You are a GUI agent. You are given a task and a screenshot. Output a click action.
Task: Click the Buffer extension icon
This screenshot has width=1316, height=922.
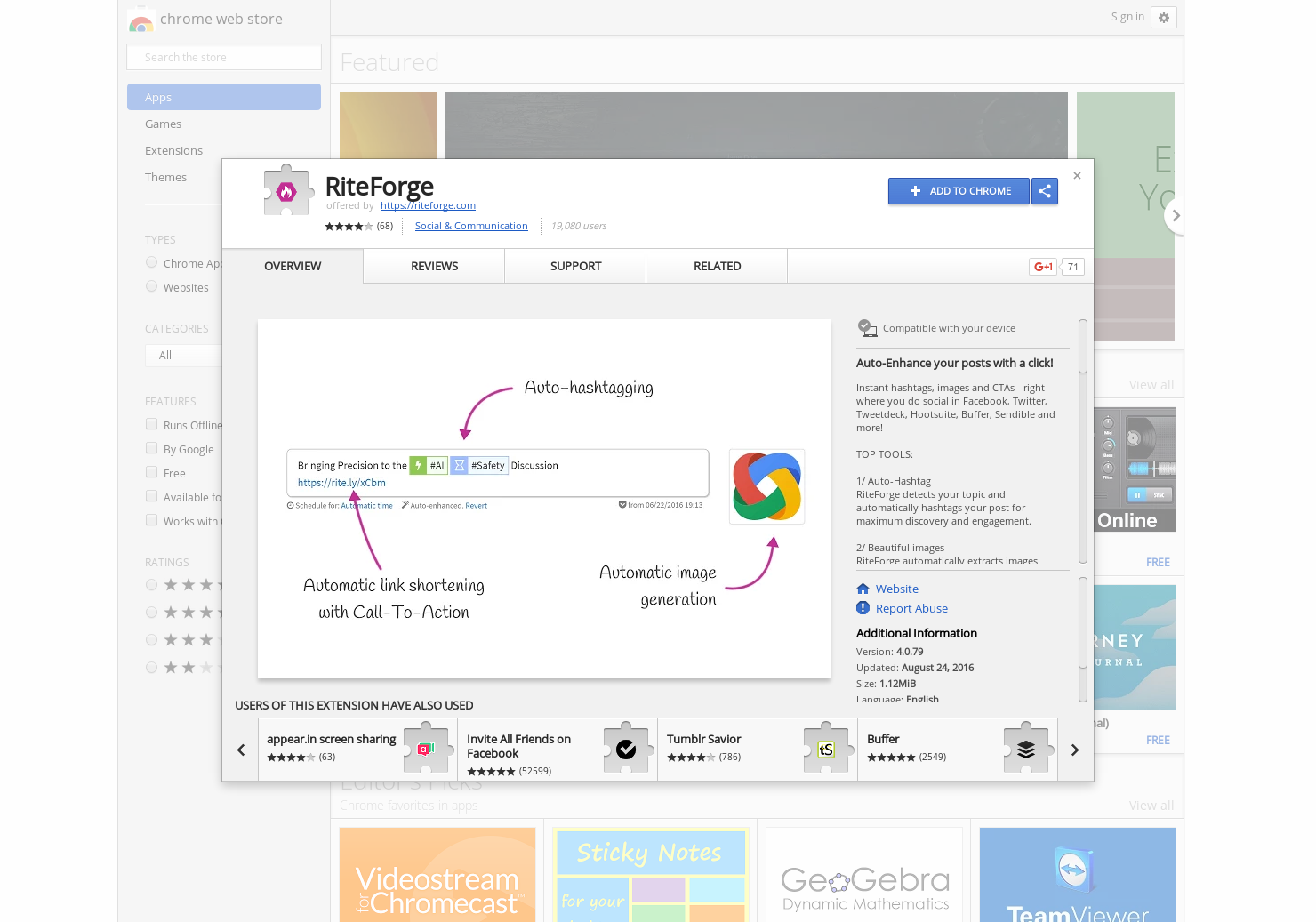click(x=1027, y=750)
